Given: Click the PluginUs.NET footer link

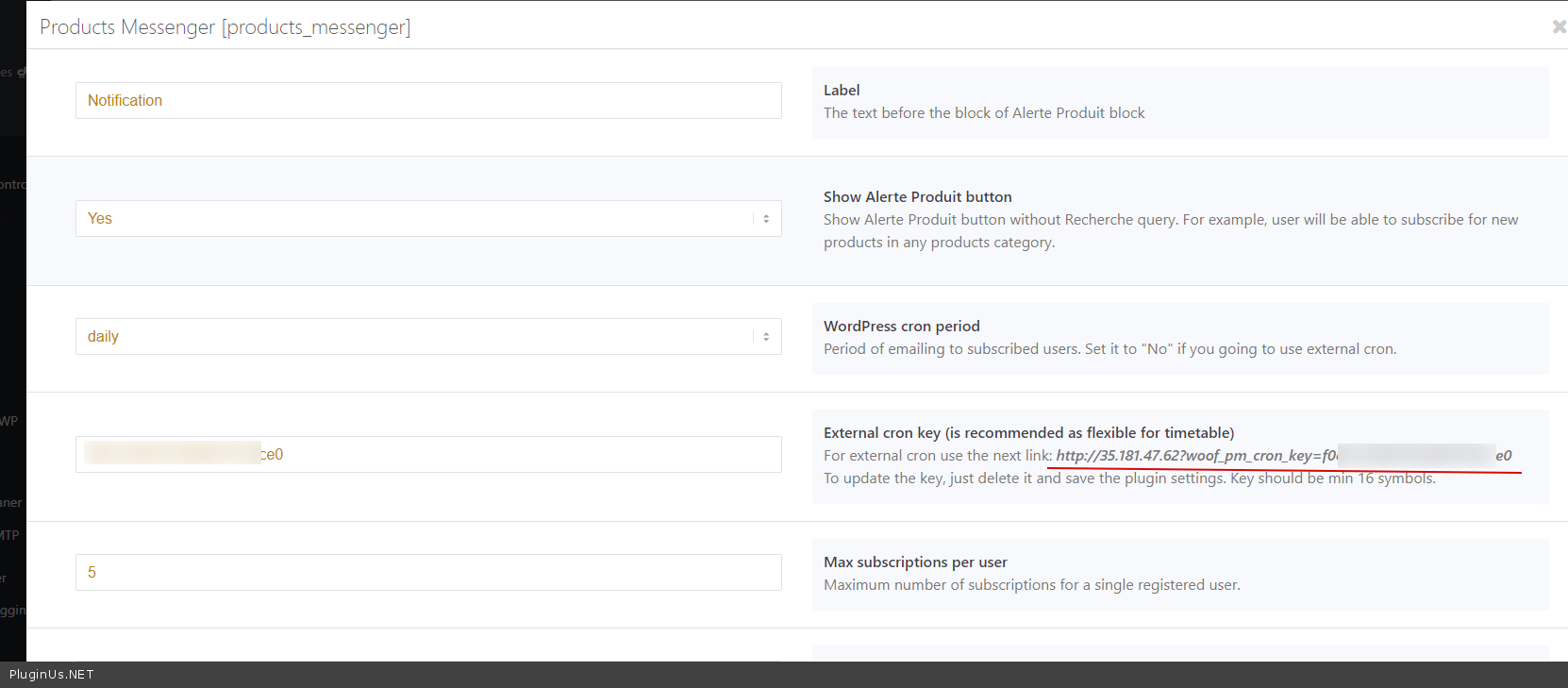Looking at the screenshot, I should point(52,675).
